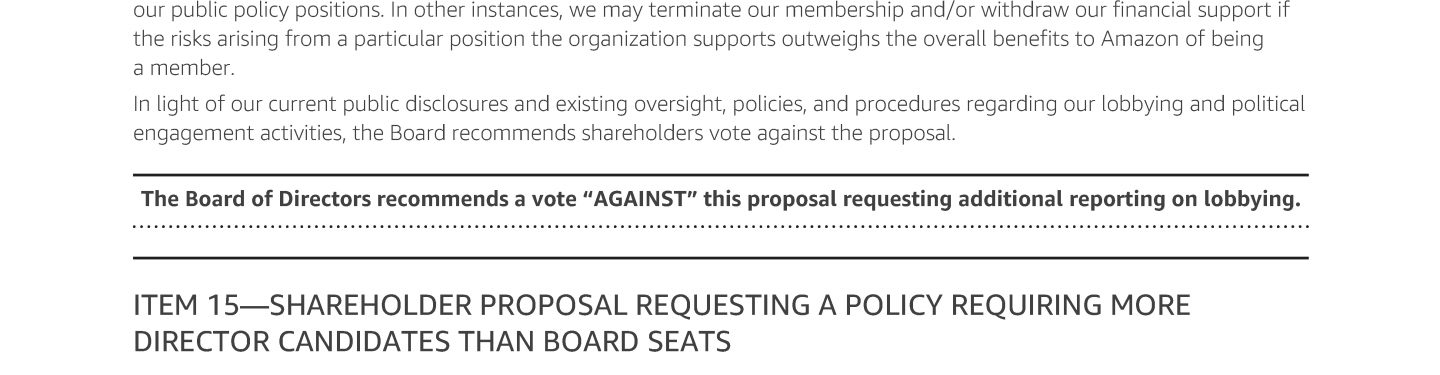Screen dimensions: 1440x375
Task: Click "The Board of Directors" bold phrase
Action: [256, 199]
